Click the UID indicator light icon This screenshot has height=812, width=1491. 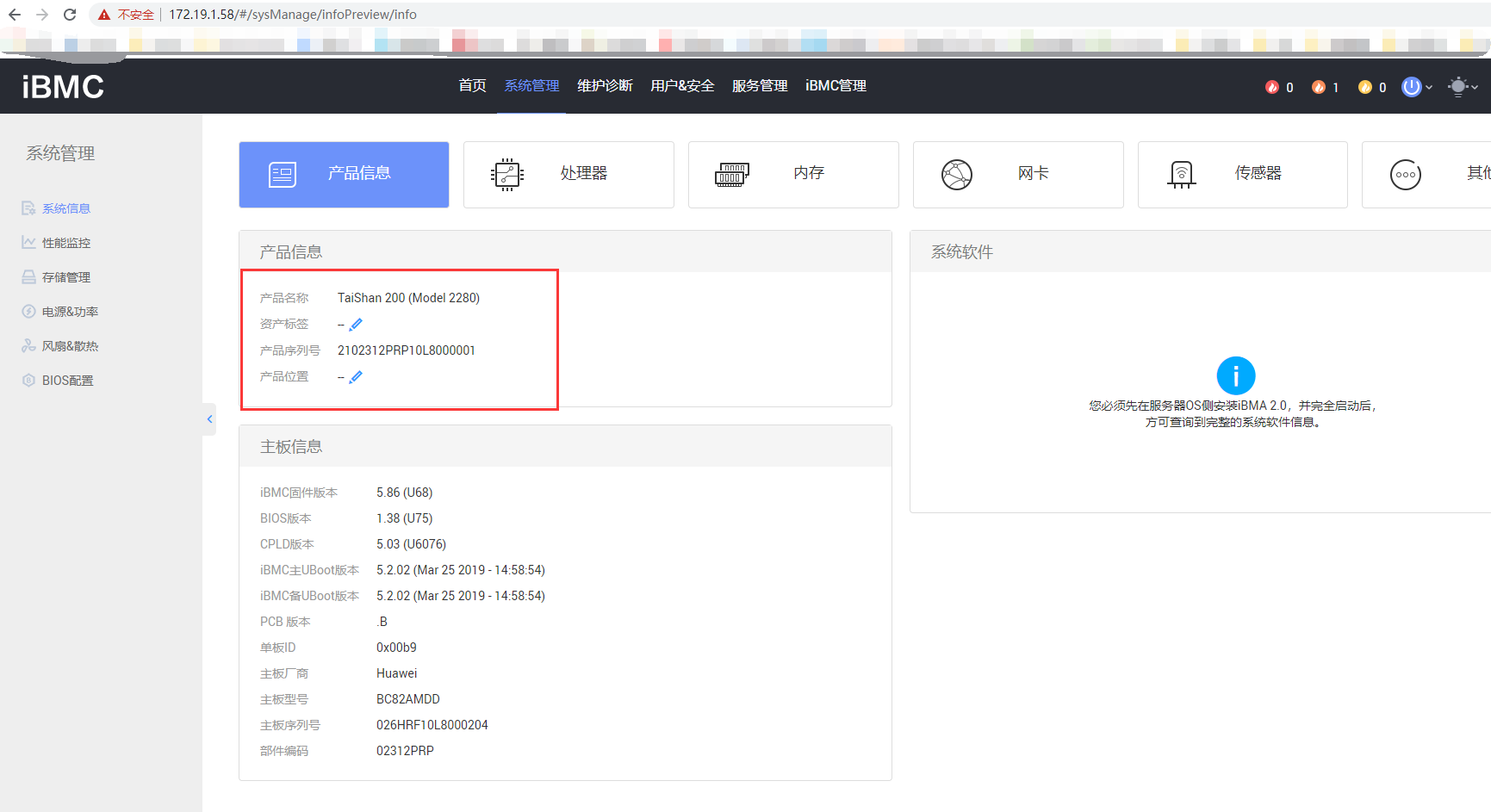tap(1457, 87)
